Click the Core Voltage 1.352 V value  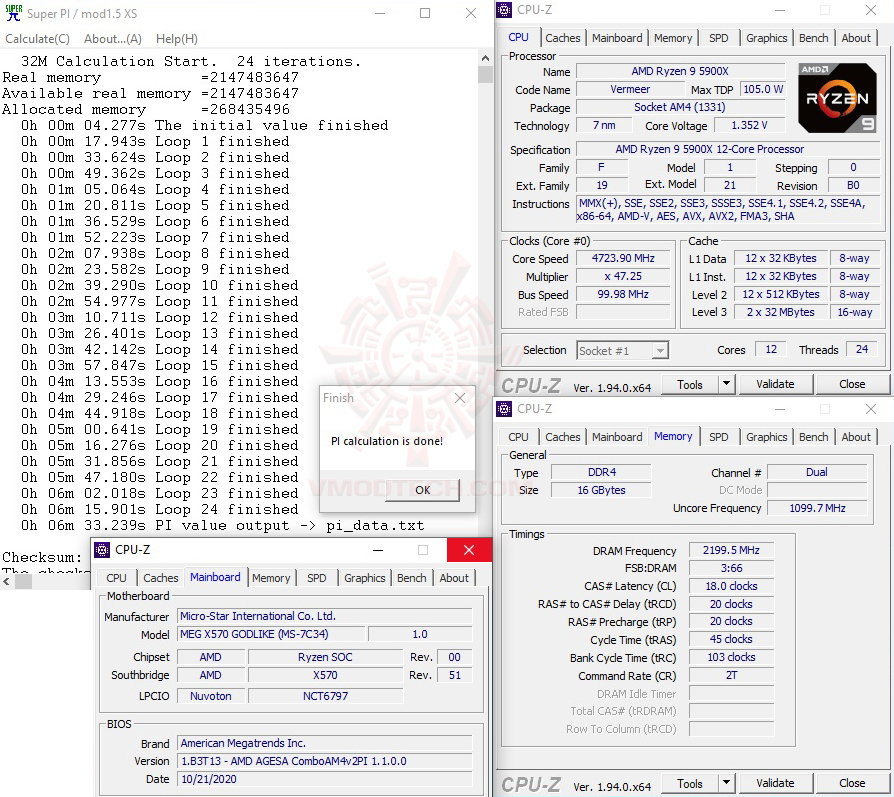pyautogui.click(x=749, y=125)
